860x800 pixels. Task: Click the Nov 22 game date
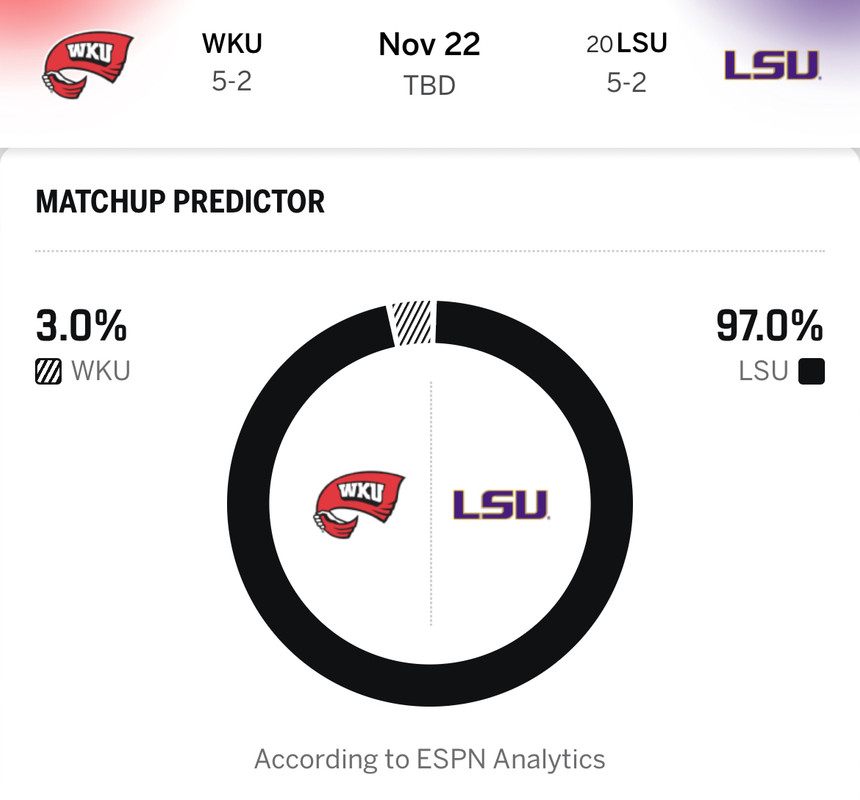point(429,45)
